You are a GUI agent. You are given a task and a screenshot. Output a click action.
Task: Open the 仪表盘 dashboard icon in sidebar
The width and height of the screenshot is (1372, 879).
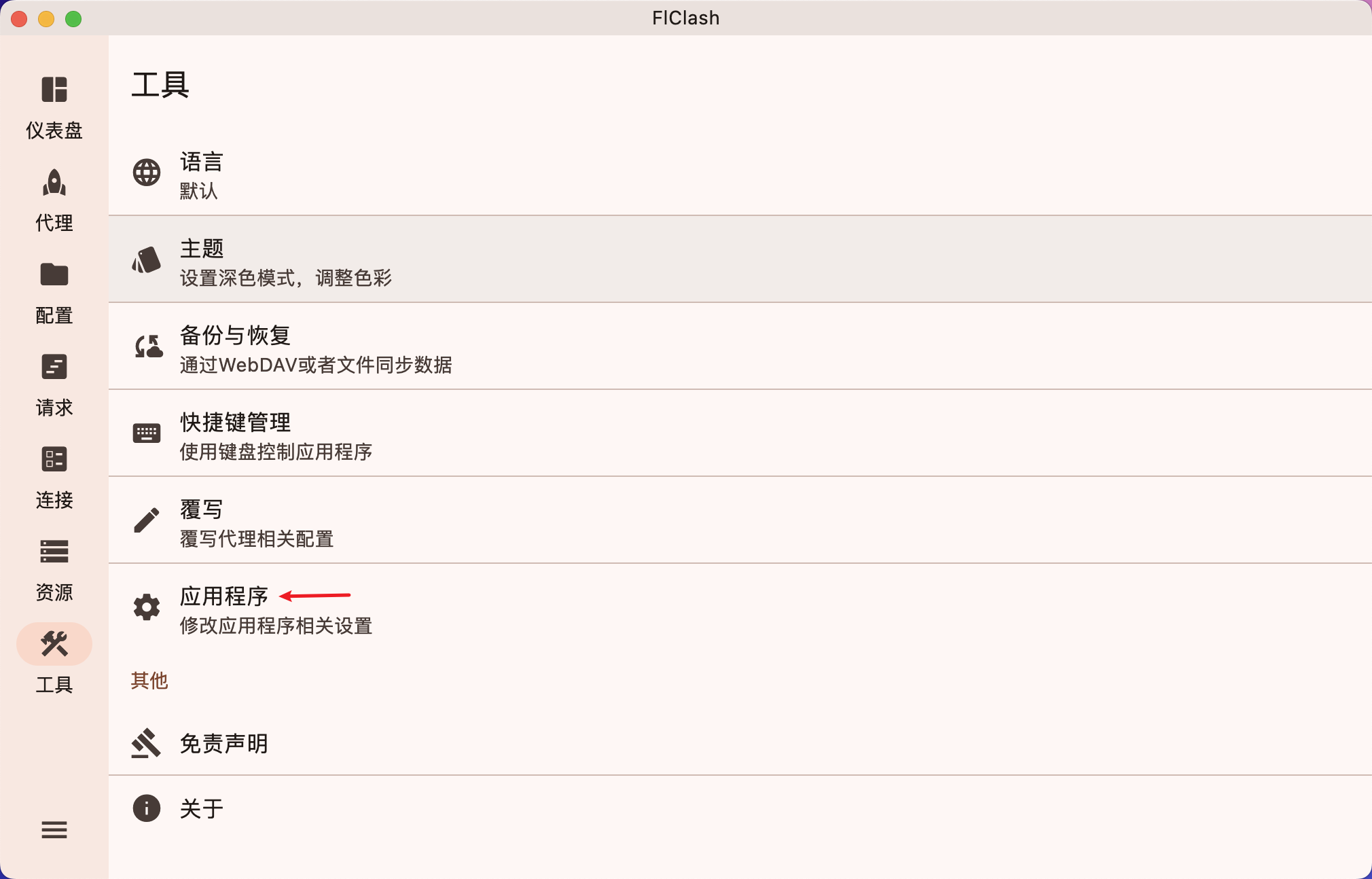tap(54, 90)
